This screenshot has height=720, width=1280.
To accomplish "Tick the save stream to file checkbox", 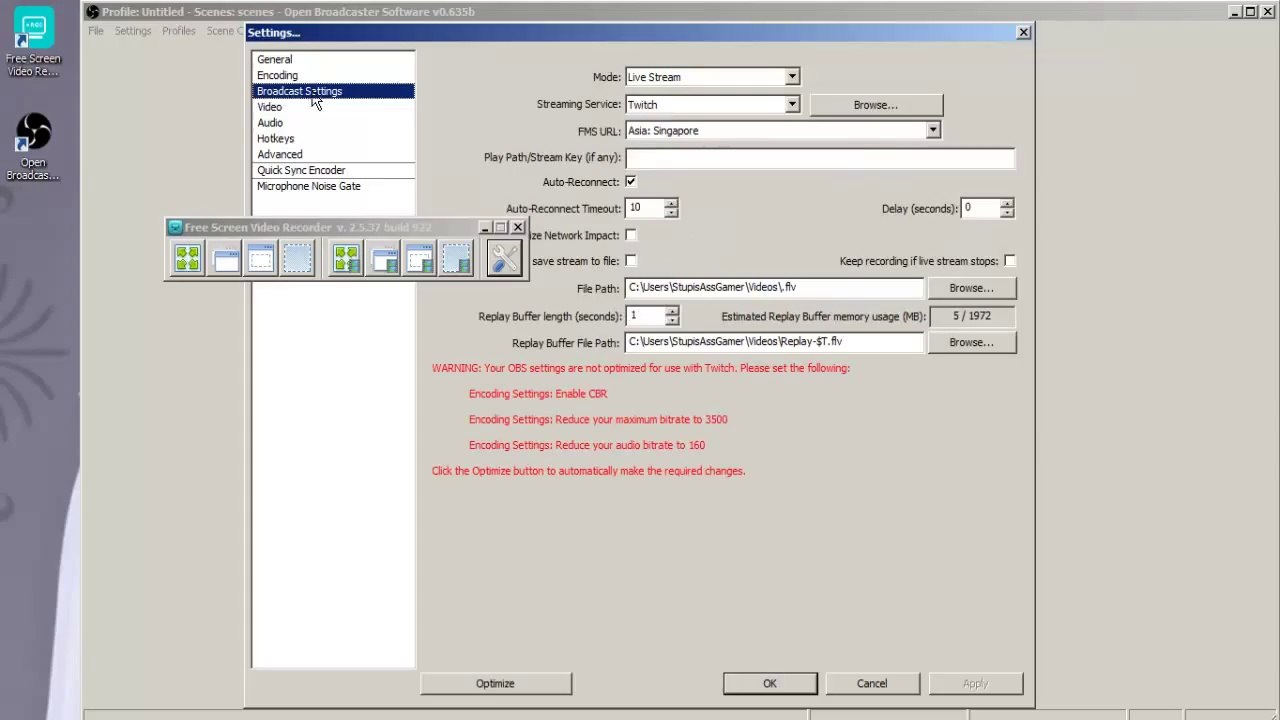I will point(631,261).
